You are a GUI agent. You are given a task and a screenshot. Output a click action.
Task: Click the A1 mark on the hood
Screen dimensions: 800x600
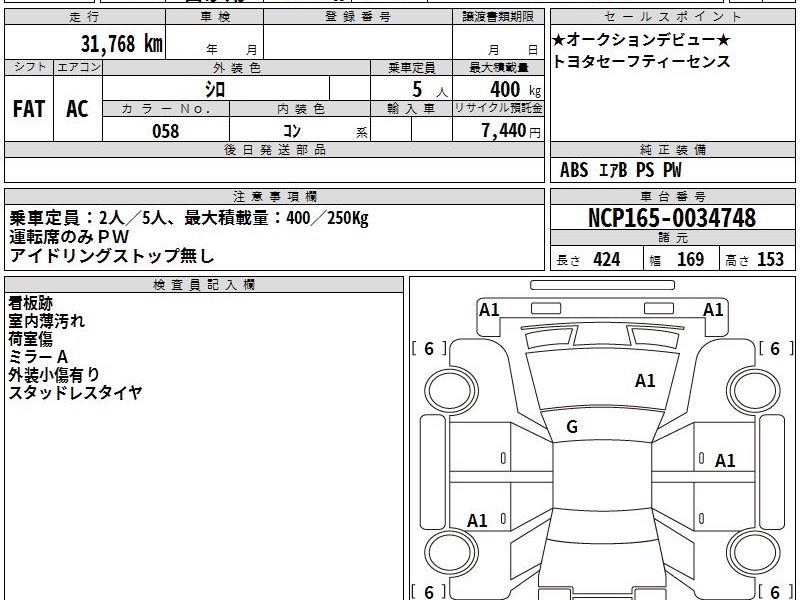tap(645, 381)
